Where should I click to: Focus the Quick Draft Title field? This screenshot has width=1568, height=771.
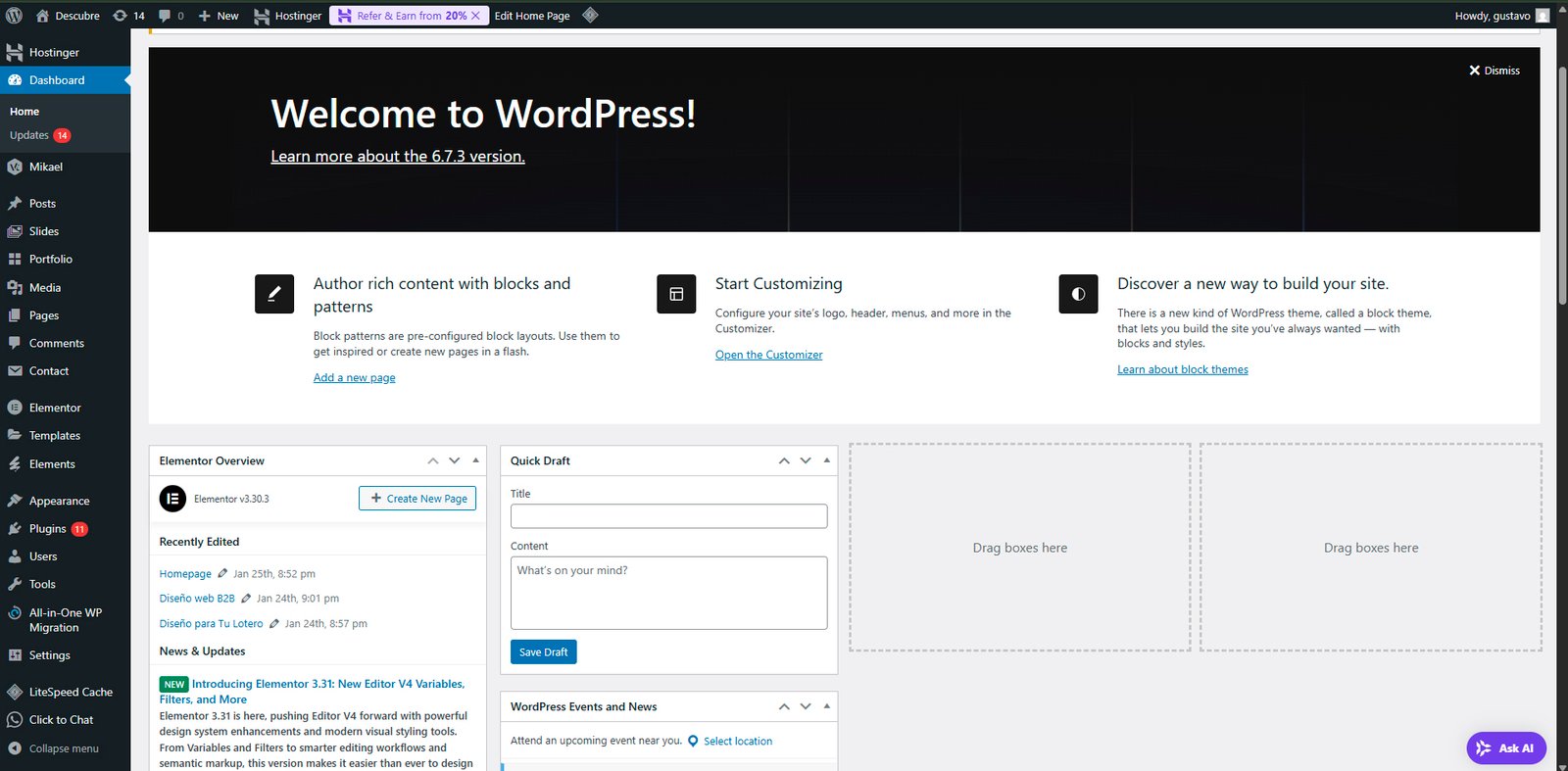668,516
